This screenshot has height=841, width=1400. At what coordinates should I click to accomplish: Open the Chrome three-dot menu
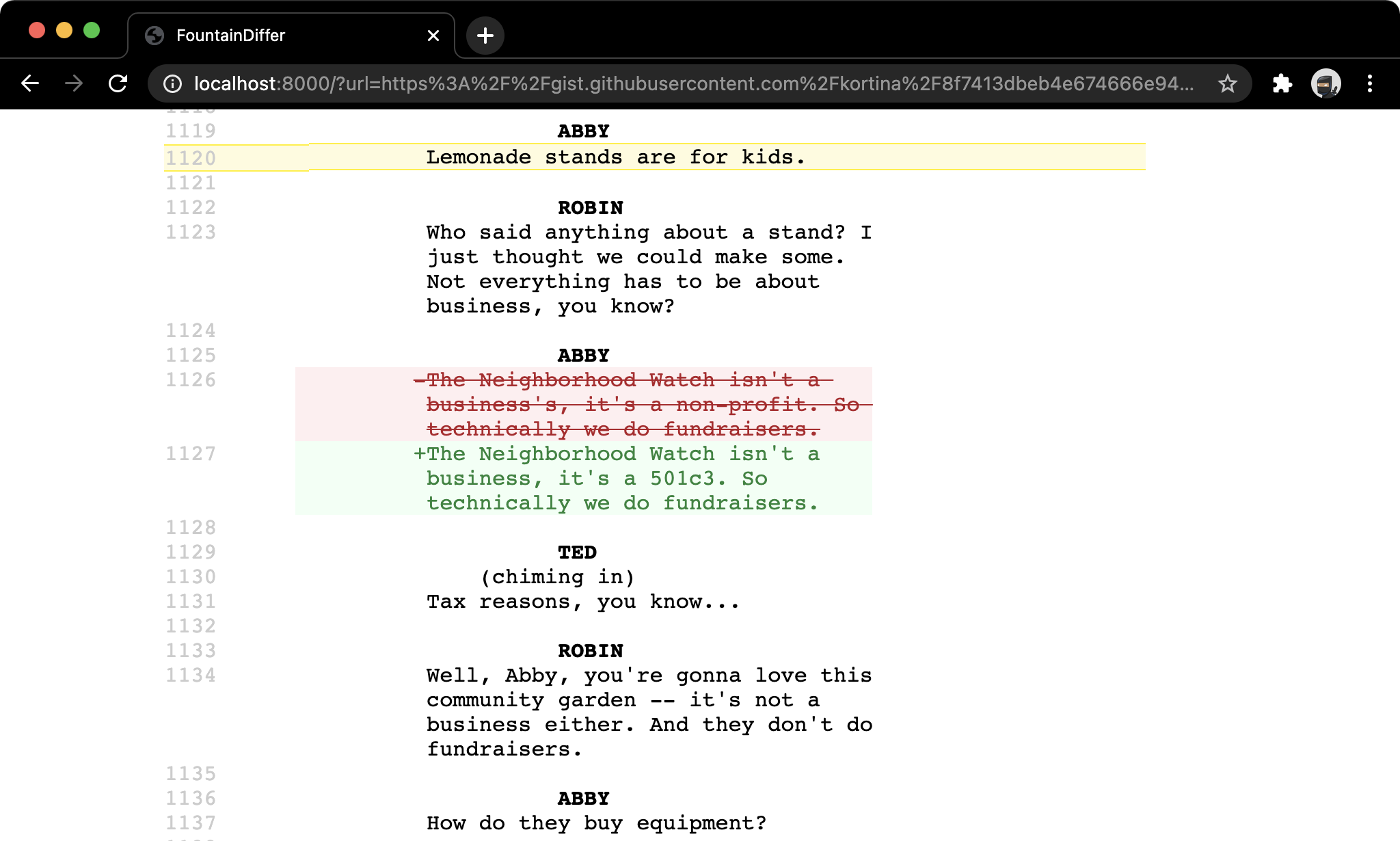point(1371,83)
